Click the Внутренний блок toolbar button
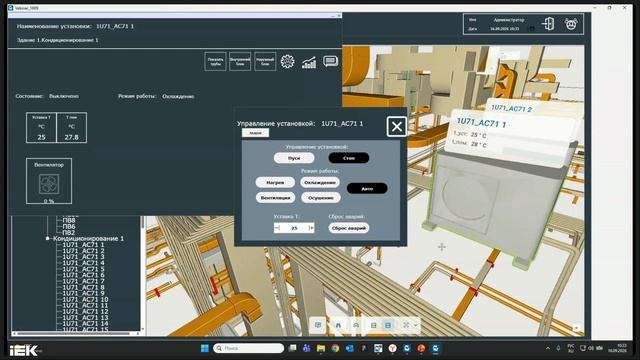The height and width of the screenshot is (360, 640). point(240,62)
